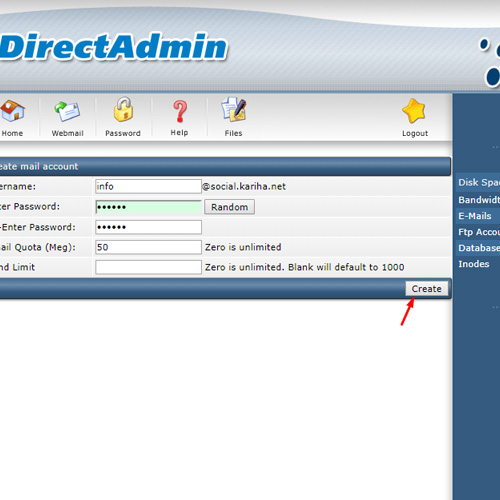
Task: Click the Create button
Action: pyautogui.click(x=427, y=289)
